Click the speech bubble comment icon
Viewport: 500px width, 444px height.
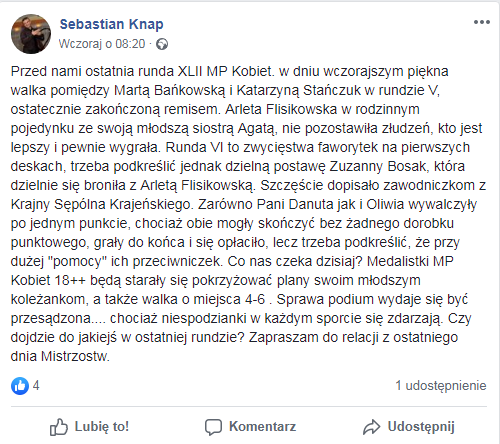click(213, 427)
